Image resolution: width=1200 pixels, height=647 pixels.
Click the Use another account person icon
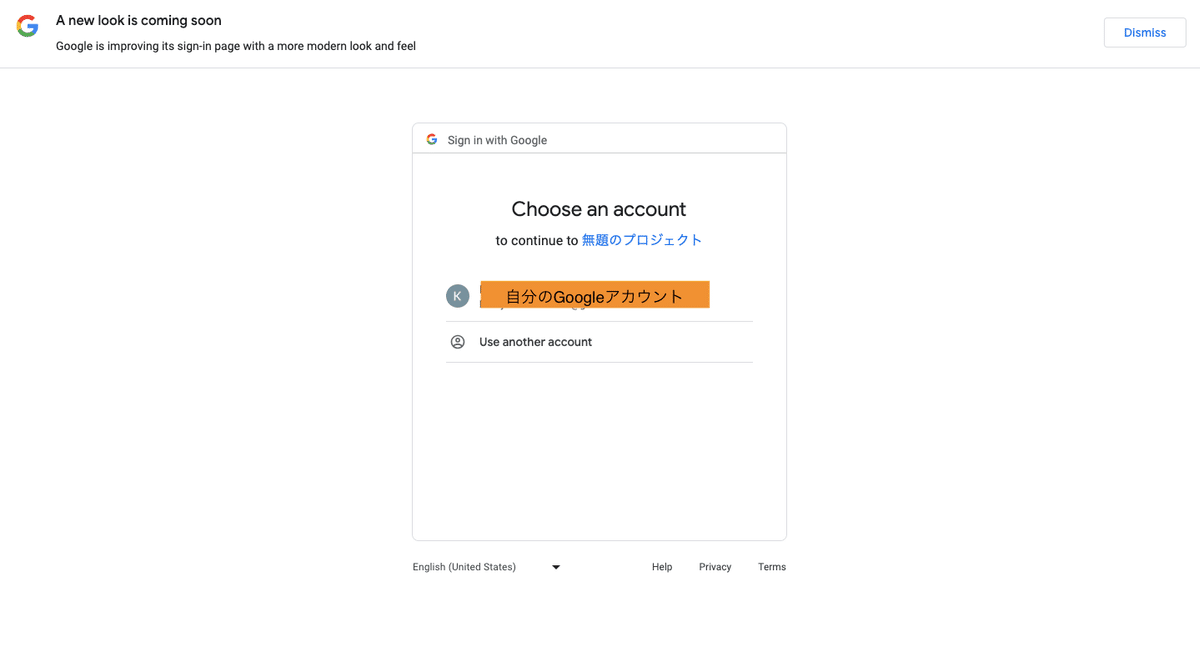click(457, 342)
